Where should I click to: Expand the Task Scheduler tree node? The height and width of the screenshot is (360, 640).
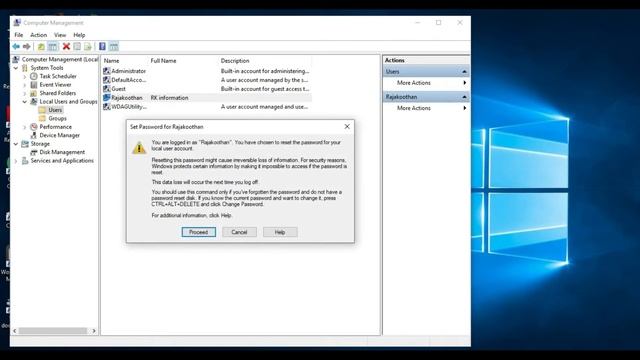click(24, 76)
